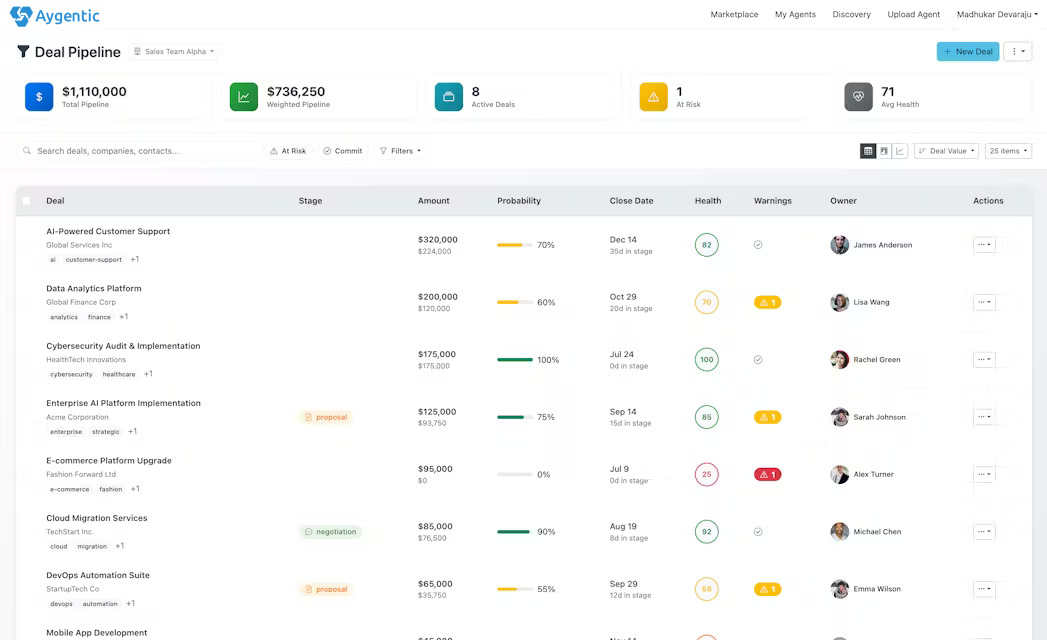This screenshot has height=640, width=1047.
Task: Open warning badge for DevOps Automation Suite
Action: (x=767, y=589)
